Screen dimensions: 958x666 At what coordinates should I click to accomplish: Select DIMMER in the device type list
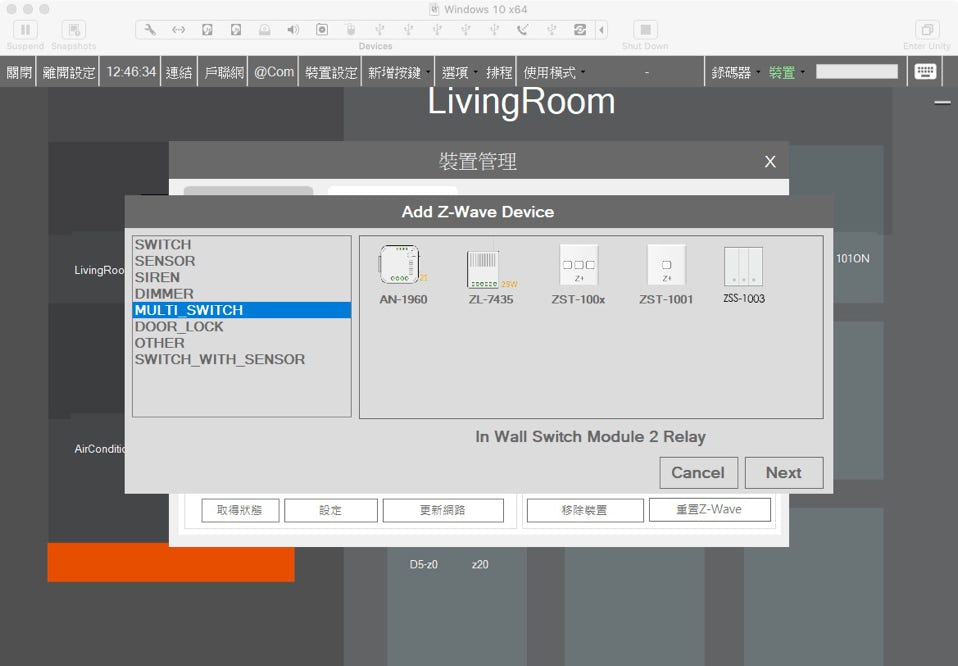pos(242,294)
